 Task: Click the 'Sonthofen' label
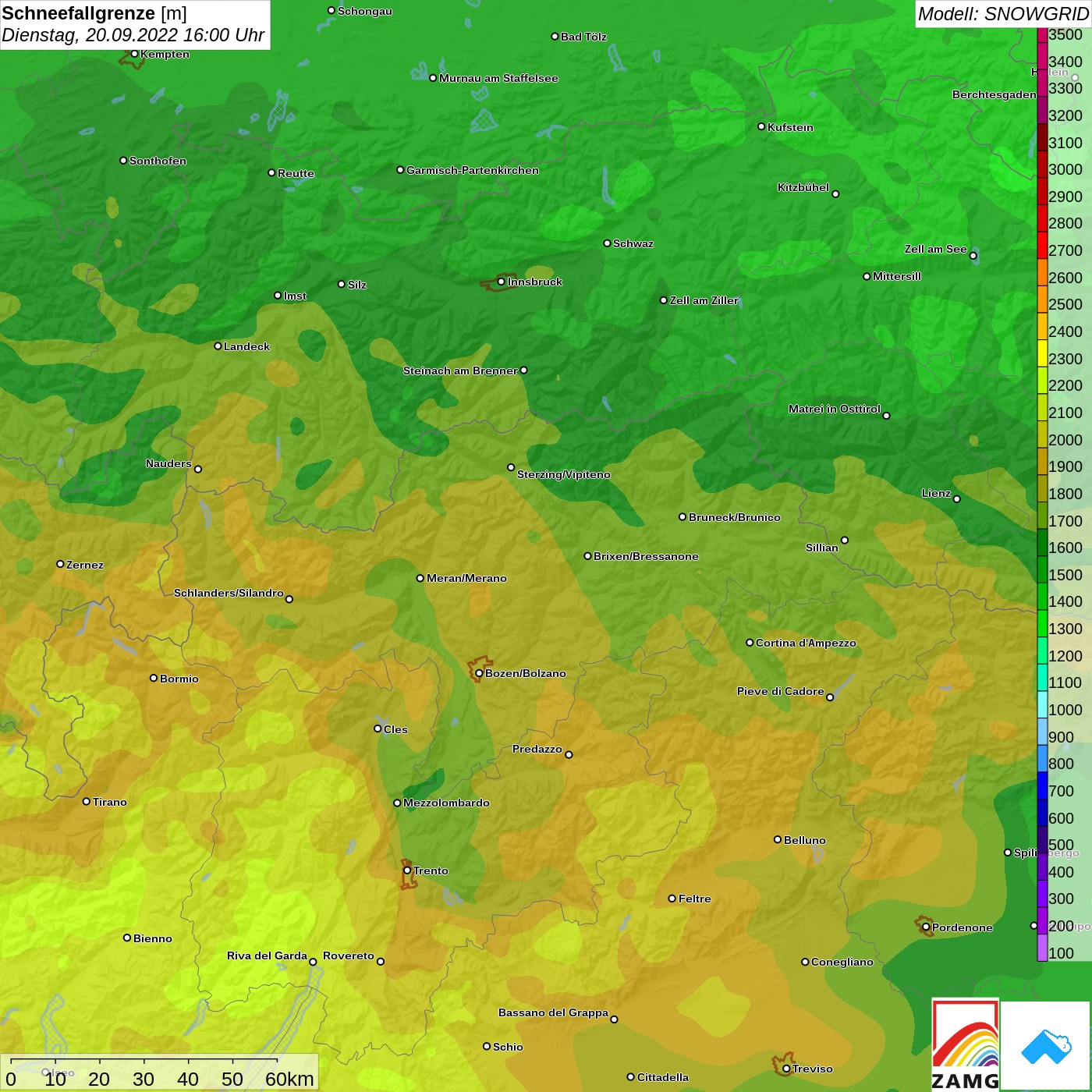pos(158,161)
